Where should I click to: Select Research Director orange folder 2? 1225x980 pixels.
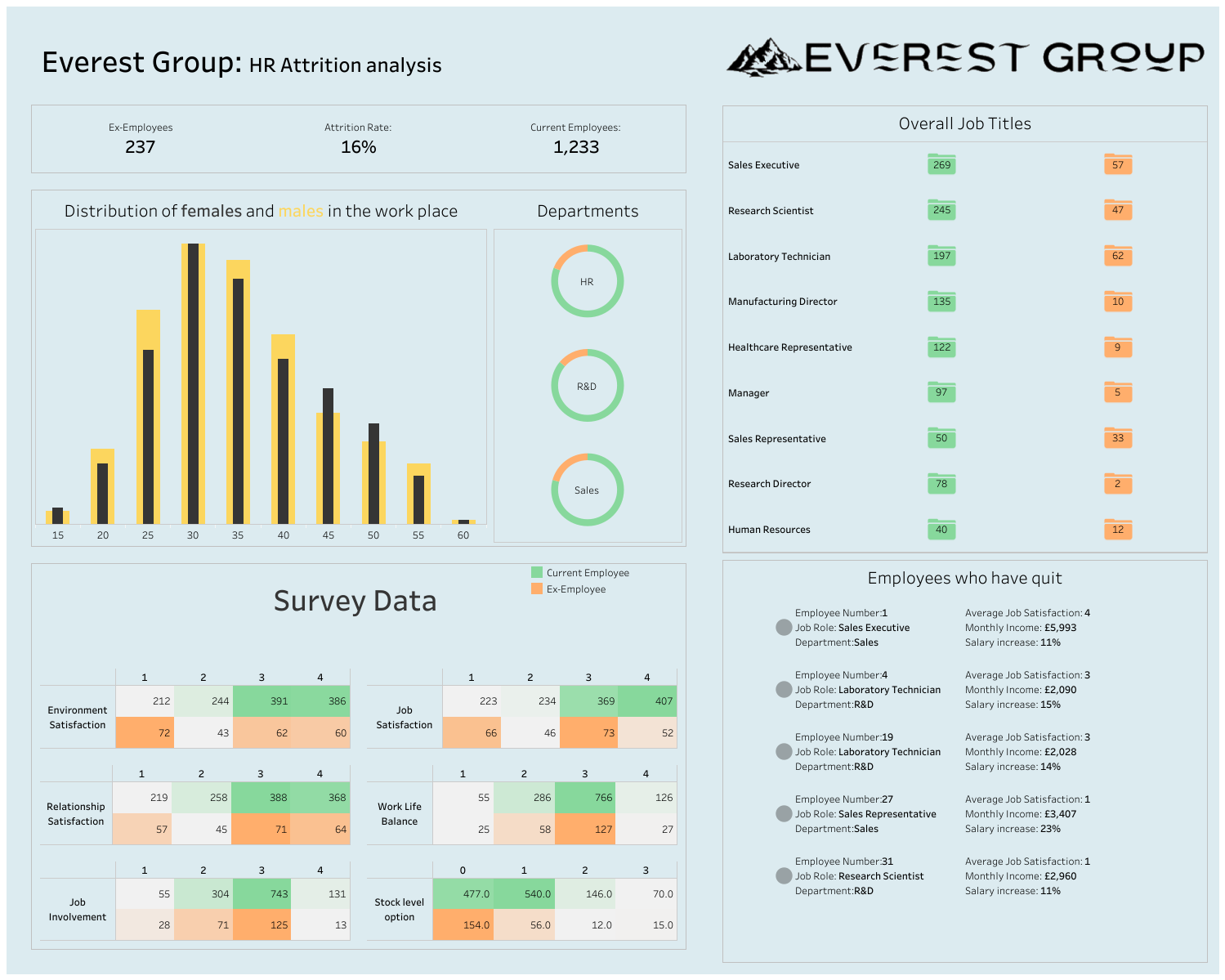(x=1118, y=484)
